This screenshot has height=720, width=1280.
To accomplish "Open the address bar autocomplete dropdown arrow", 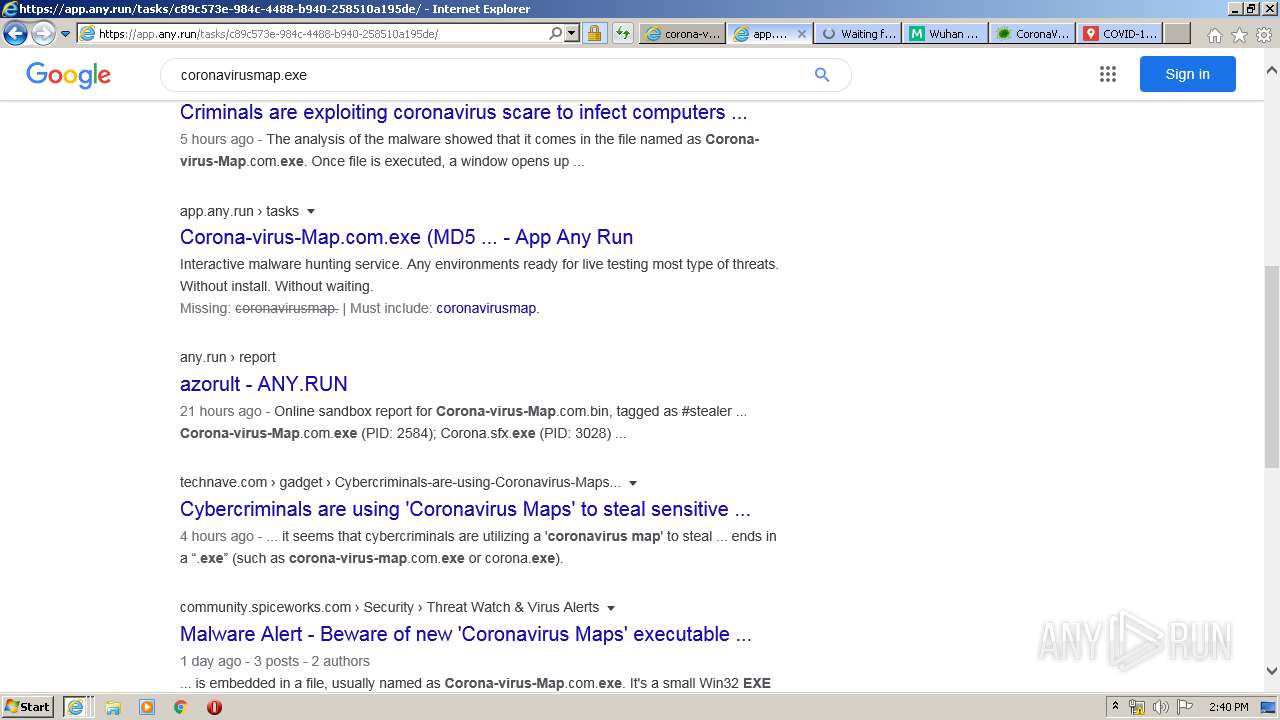I will coord(572,33).
